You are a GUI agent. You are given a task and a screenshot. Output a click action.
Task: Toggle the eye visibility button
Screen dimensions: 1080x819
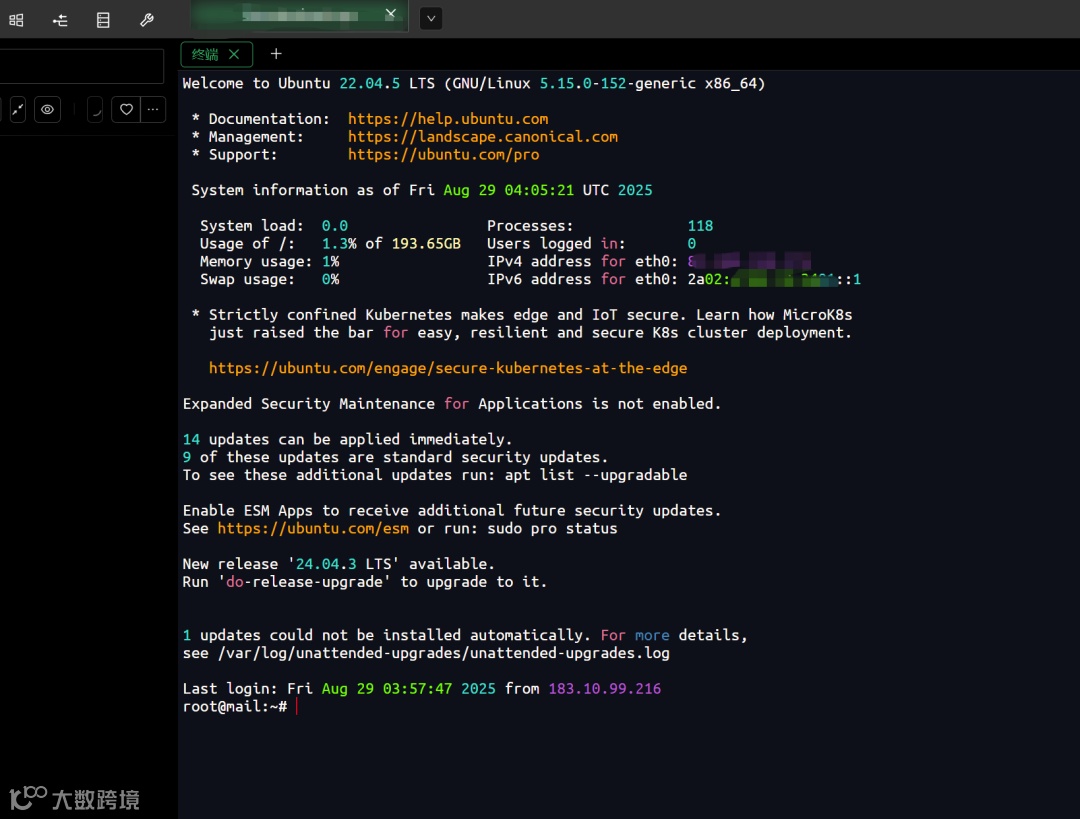48,110
